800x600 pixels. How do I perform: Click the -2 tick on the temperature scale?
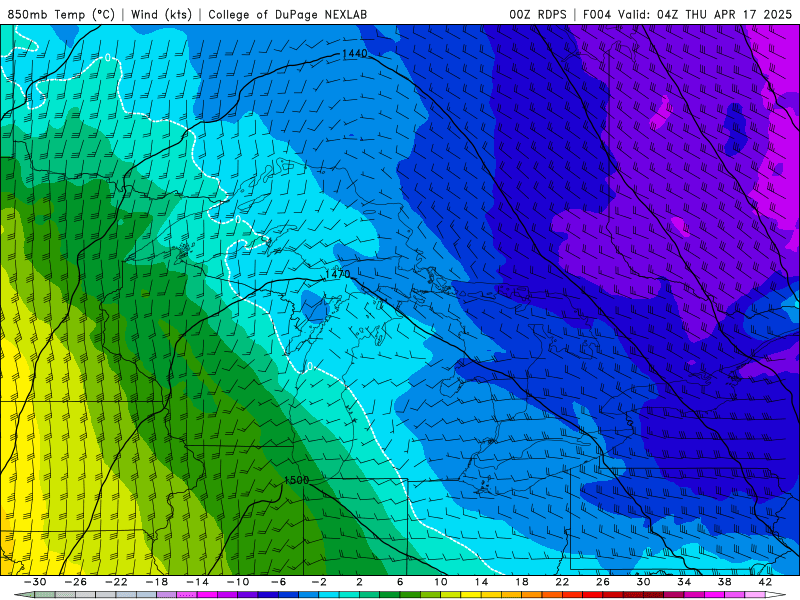tap(319, 582)
